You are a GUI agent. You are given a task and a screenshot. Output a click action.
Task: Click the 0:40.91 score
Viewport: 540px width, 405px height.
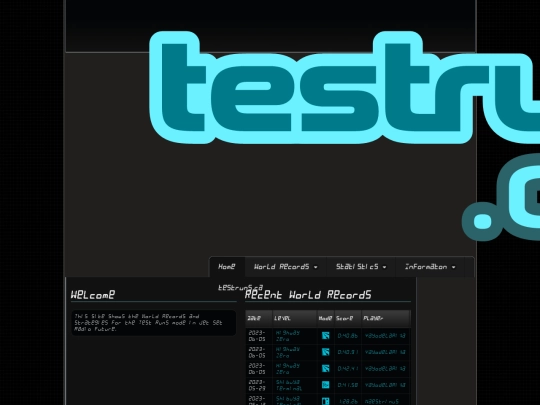(347, 352)
